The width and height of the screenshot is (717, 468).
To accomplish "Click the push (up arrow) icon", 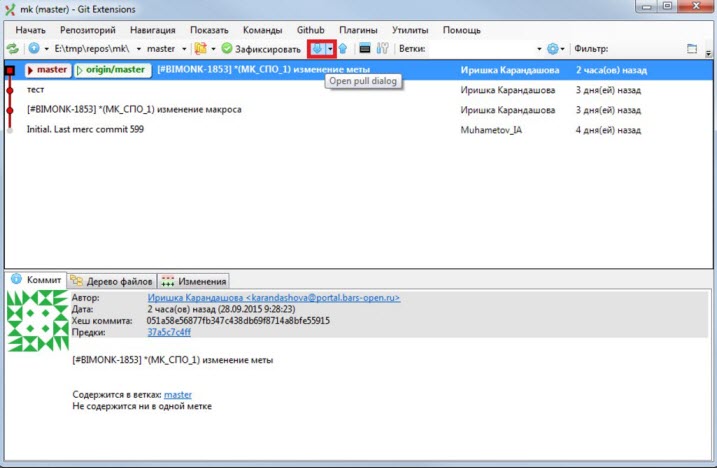I will tap(343, 48).
